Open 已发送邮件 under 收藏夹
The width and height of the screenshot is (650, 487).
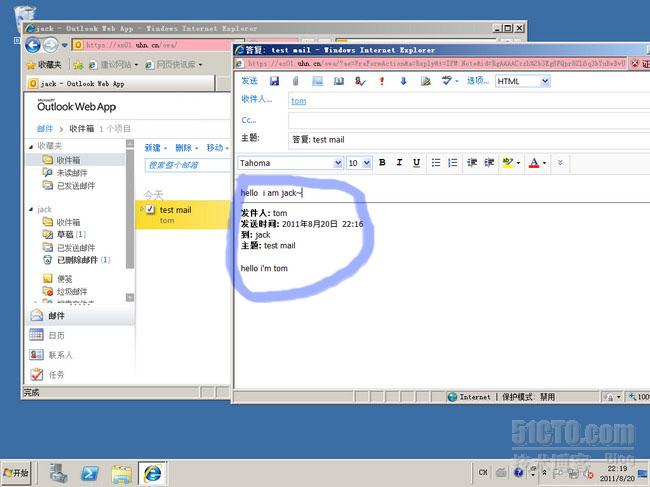76,186
